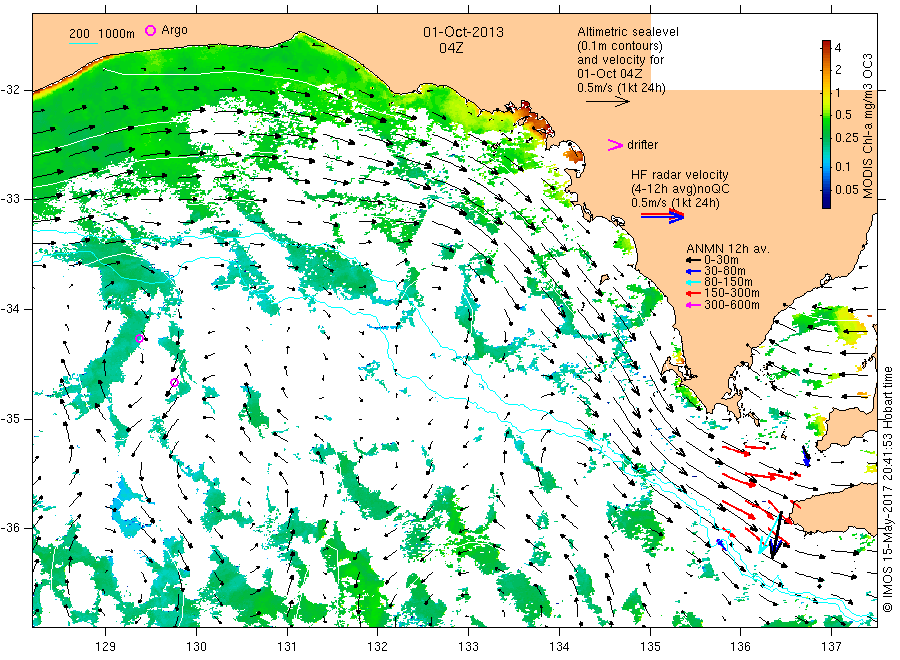Click the MODIS Chl-a color bar
The image size is (900, 660).
pos(826,124)
